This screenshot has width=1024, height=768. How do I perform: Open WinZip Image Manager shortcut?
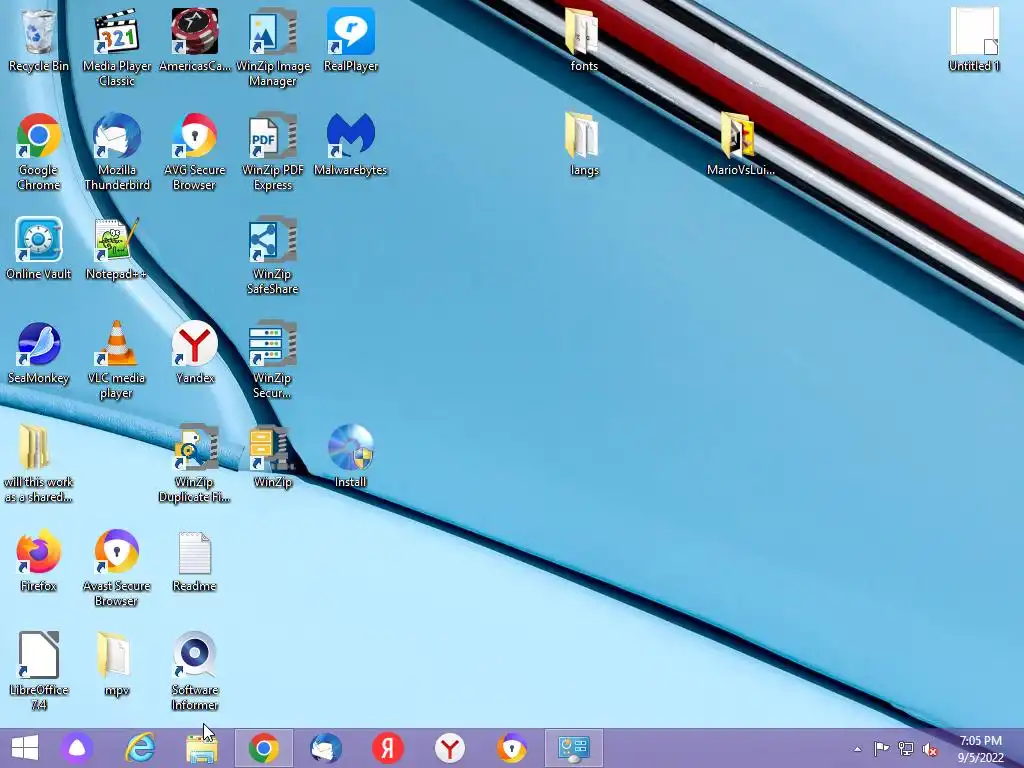[272, 47]
